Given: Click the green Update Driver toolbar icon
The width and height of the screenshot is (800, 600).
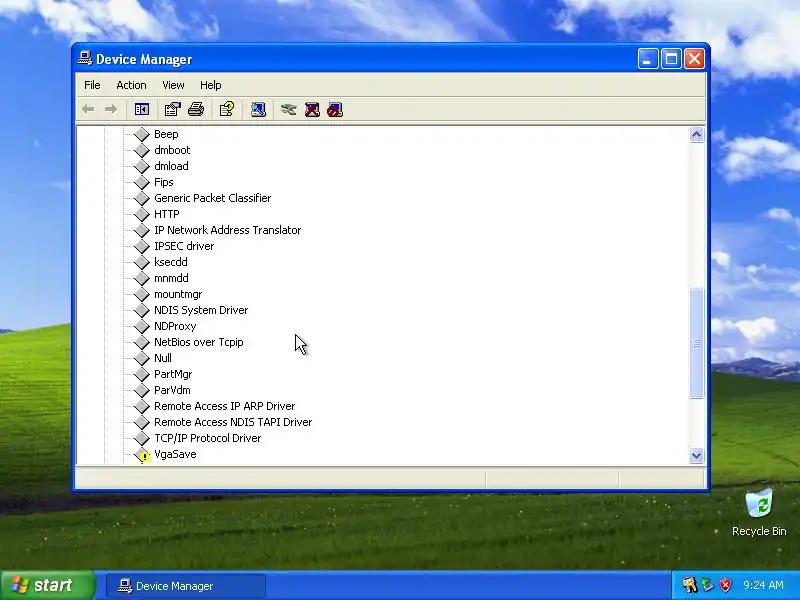Looking at the screenshot, I should pos(289,109).
